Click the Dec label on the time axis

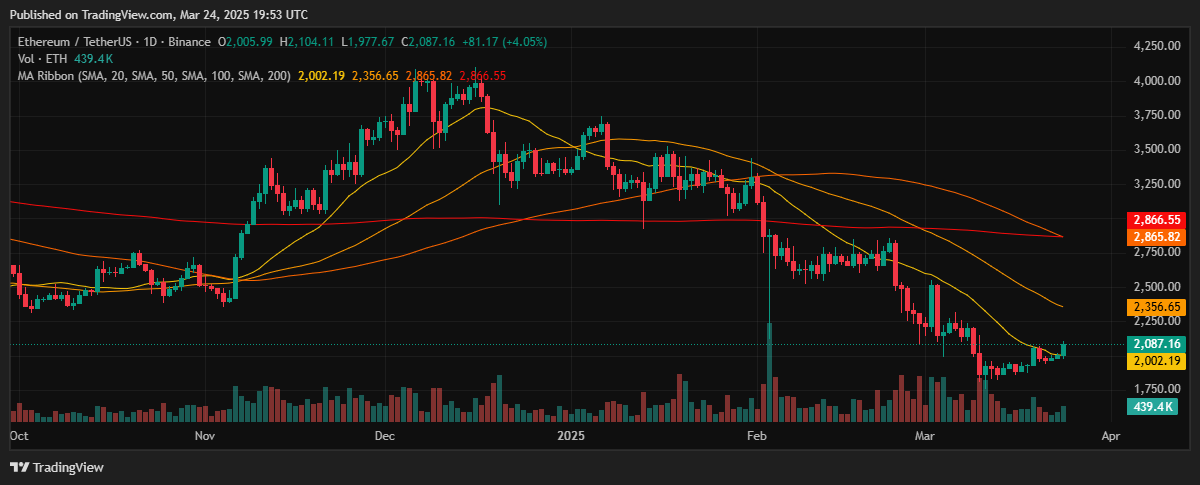click(x=386, y=436)
